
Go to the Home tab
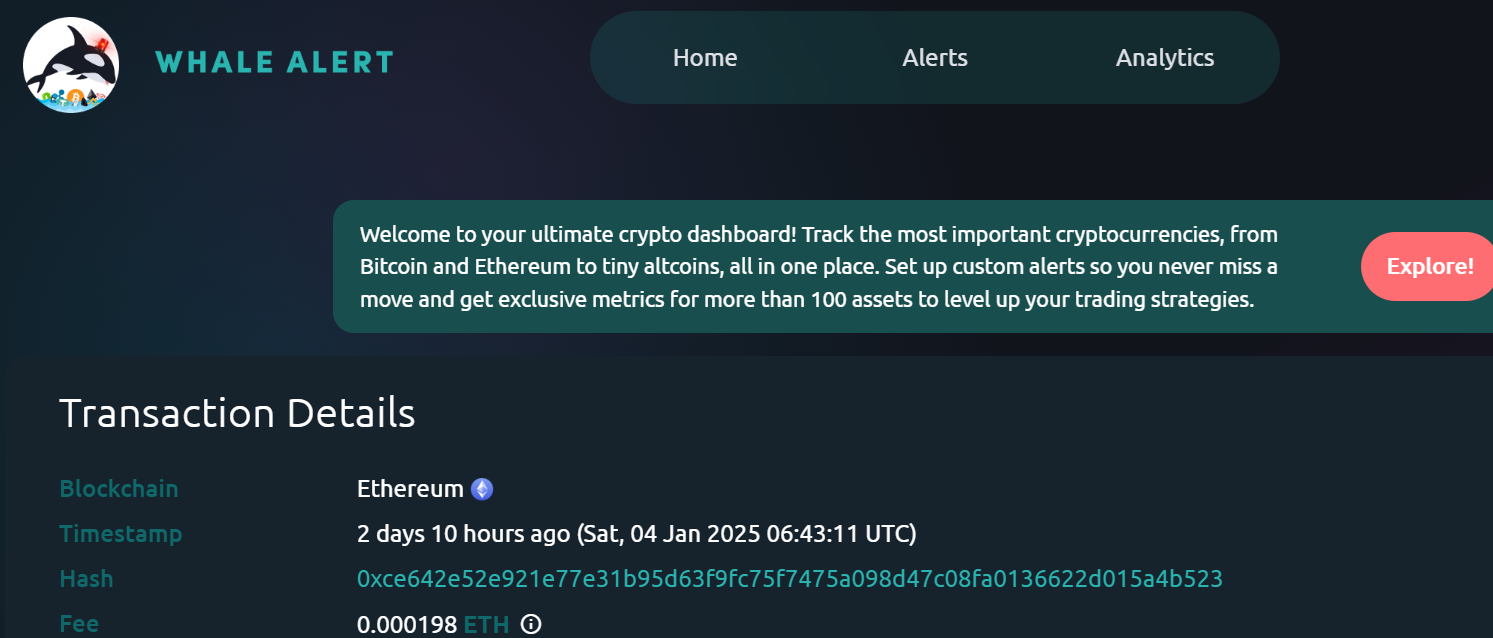click(x=705, y=58)
